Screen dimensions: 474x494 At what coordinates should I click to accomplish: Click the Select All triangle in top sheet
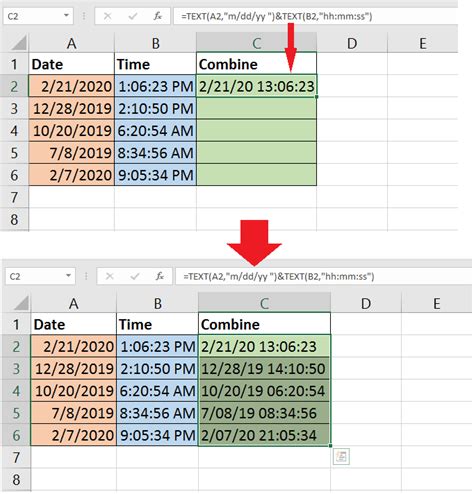point(18,44)
